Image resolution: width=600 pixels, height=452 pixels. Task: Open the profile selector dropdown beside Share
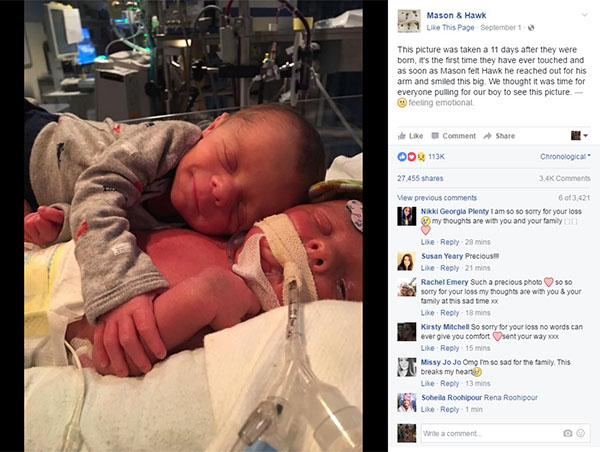coord(579,135)
